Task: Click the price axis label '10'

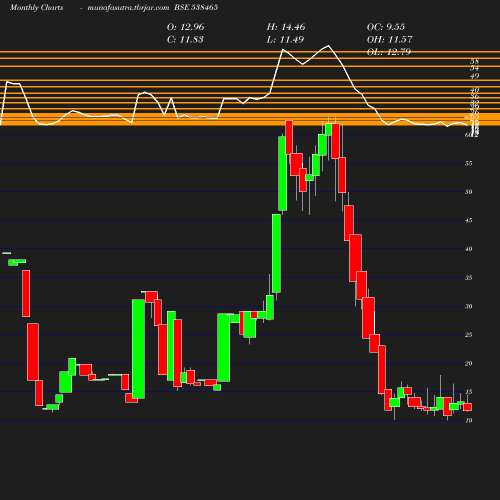Action: [468, 421]
